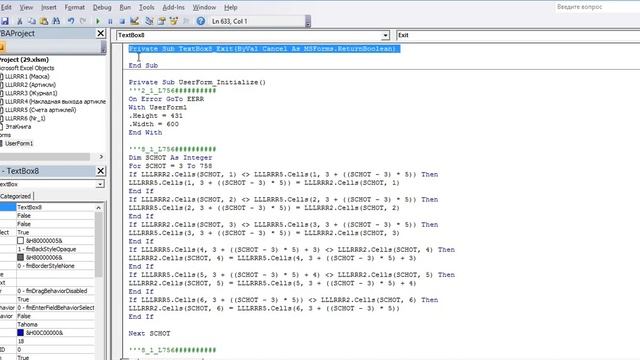This screenshot has height=360, width=640.
Task: Select sheet LLLRRR5 (Счета артиклей)
Action: point(40,110)
